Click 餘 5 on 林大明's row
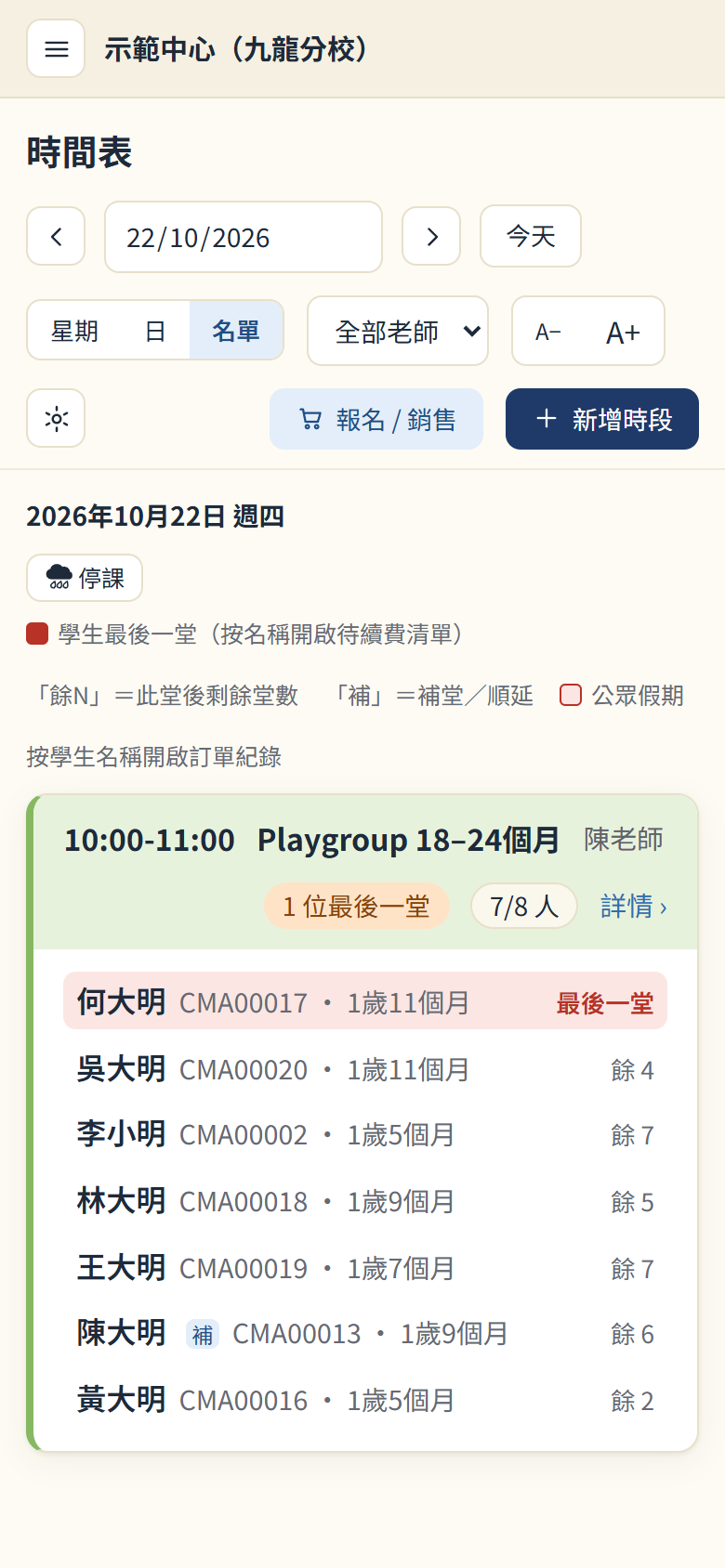 632,1202
